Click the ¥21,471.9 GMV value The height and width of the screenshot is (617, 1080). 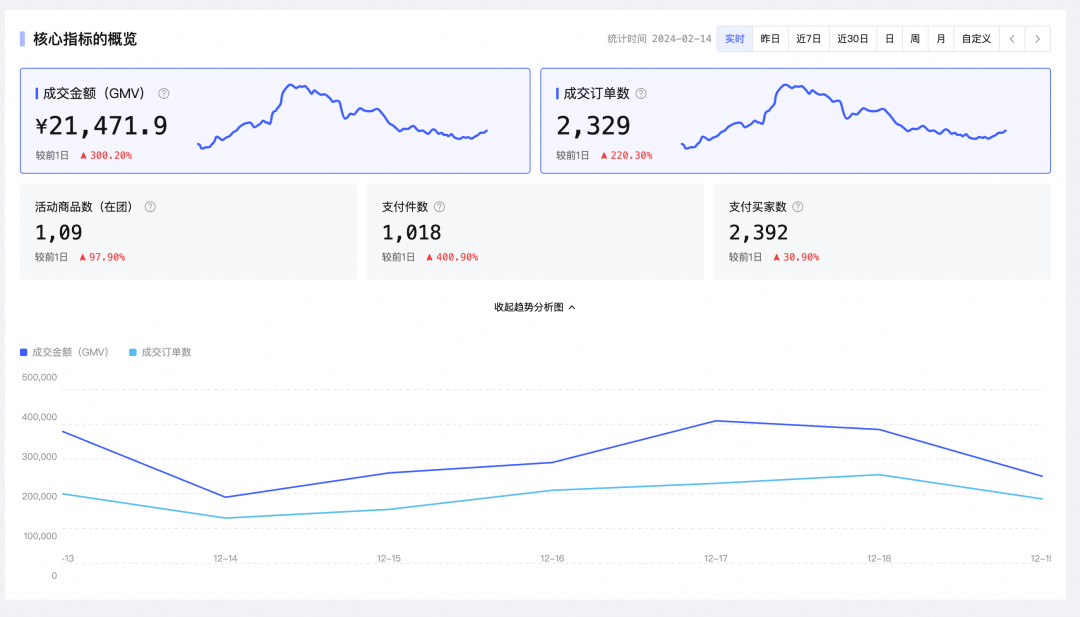pyautogui.click(x=101, y=126)
